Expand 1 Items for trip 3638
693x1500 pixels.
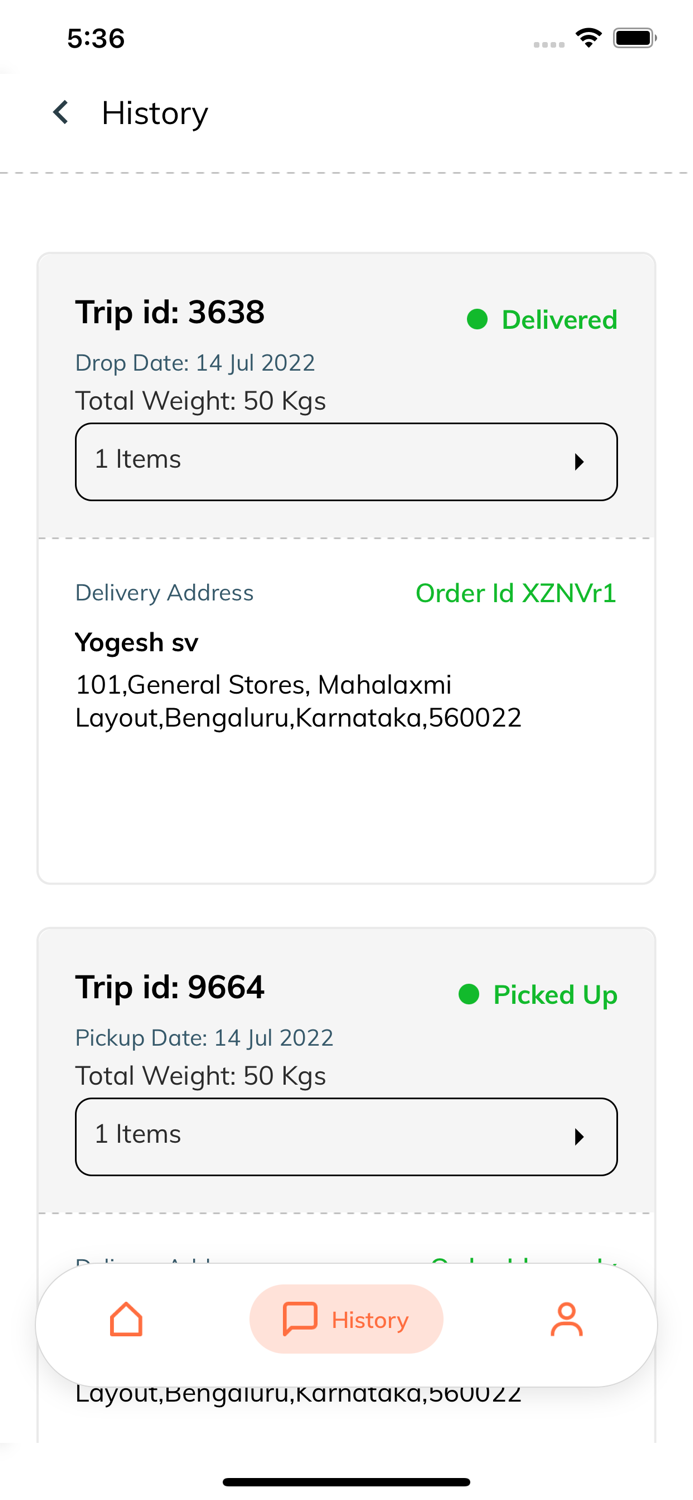(x=346, y=461)
